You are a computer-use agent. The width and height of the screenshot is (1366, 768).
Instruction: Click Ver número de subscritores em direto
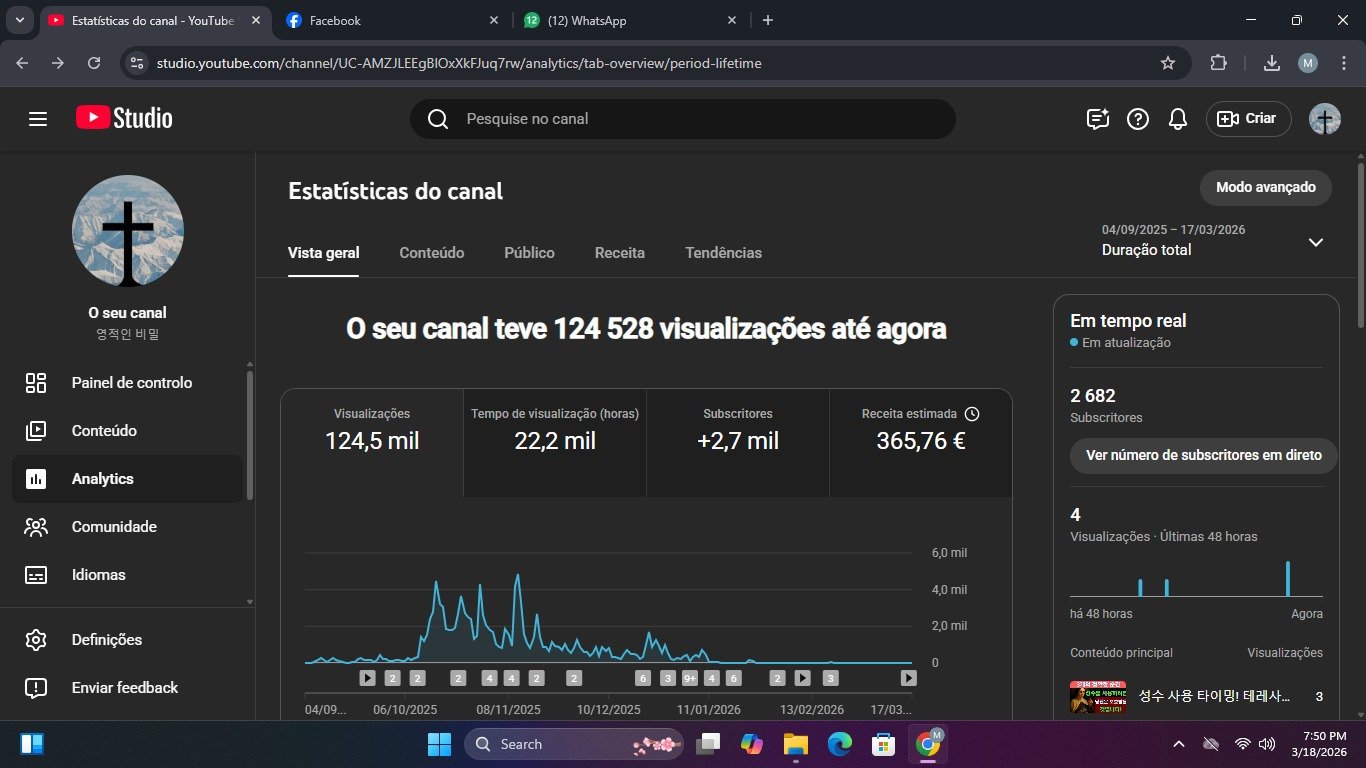(1203, 455)
